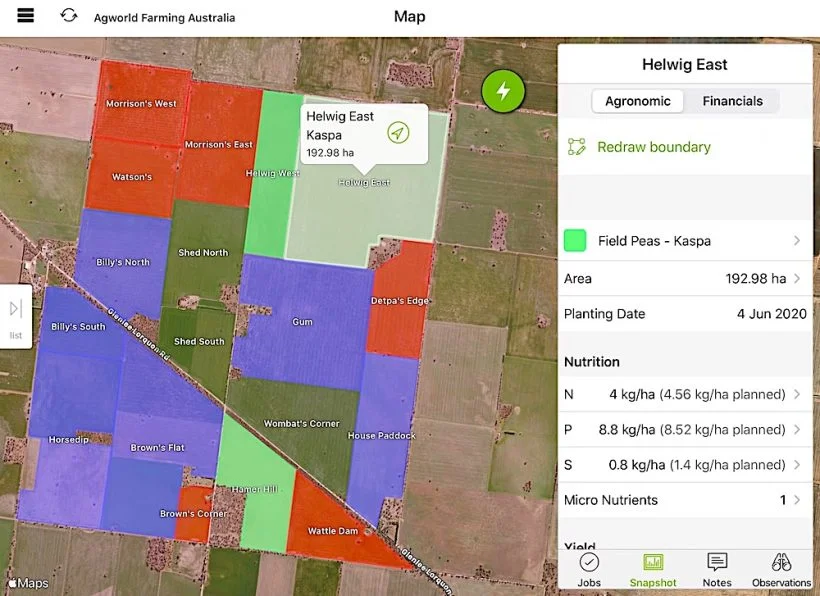The width and height of the screenshot is (820, 596).
Task: Click the green Field Peas color swatch
Action: [x=575, y=240]
